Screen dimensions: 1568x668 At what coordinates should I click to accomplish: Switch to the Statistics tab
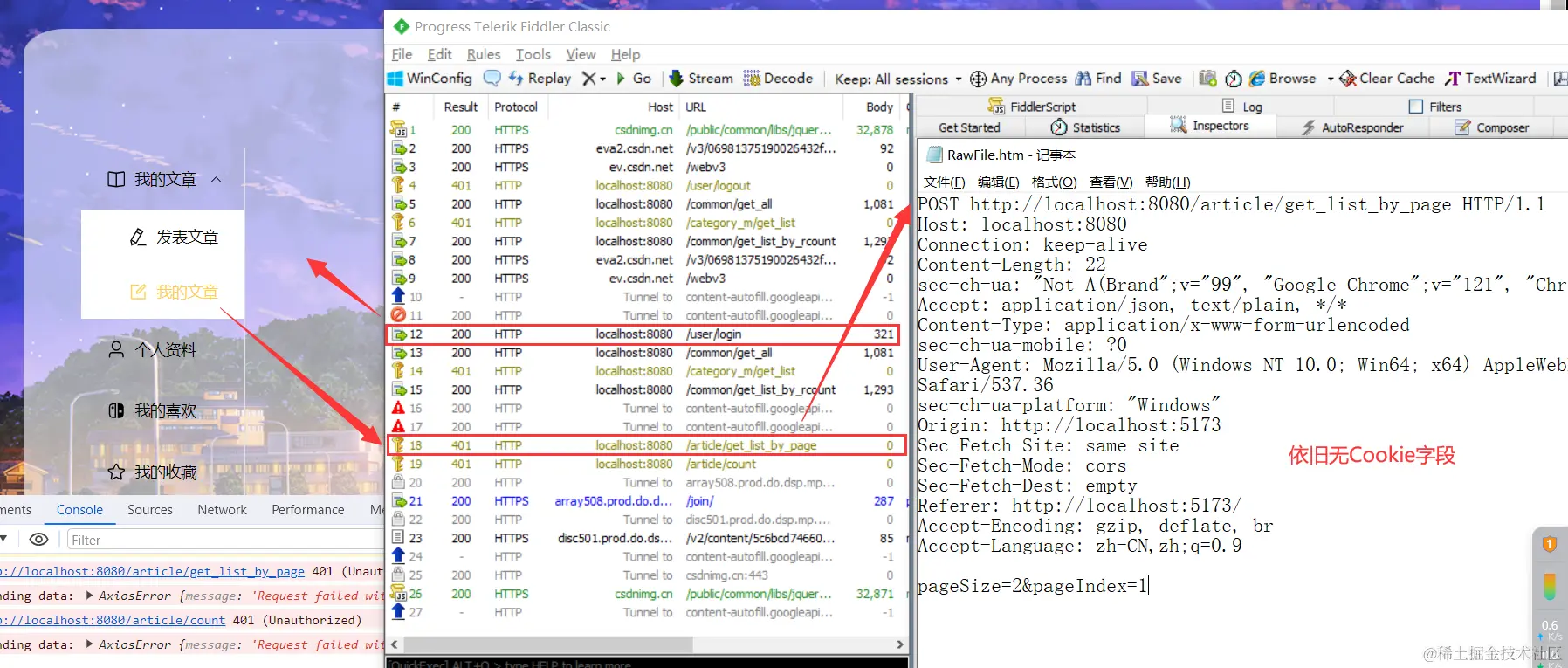(1085, 127)
